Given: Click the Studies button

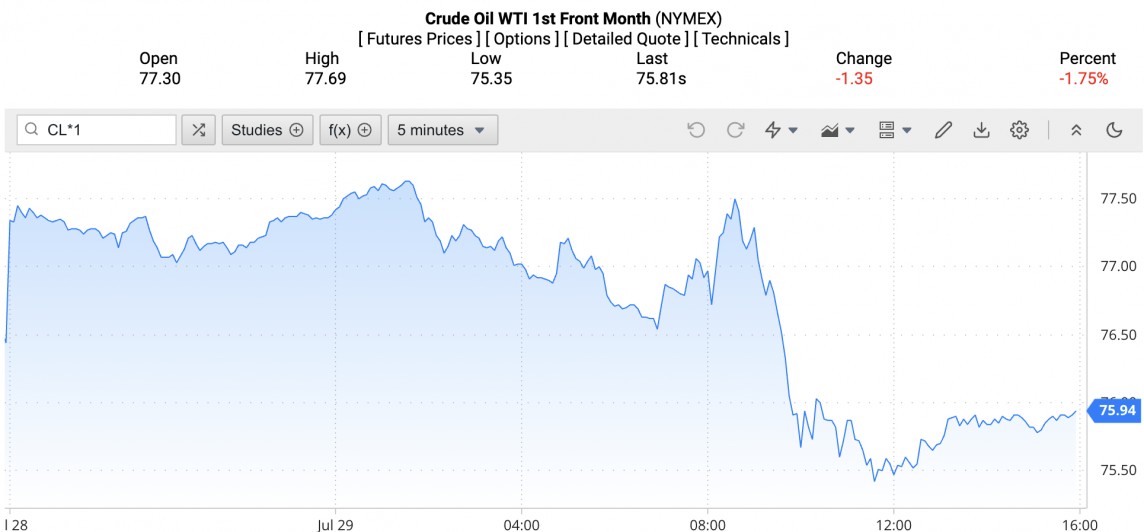Looking at the screenshot, I should pyautogui.click(x=267, y=130).
